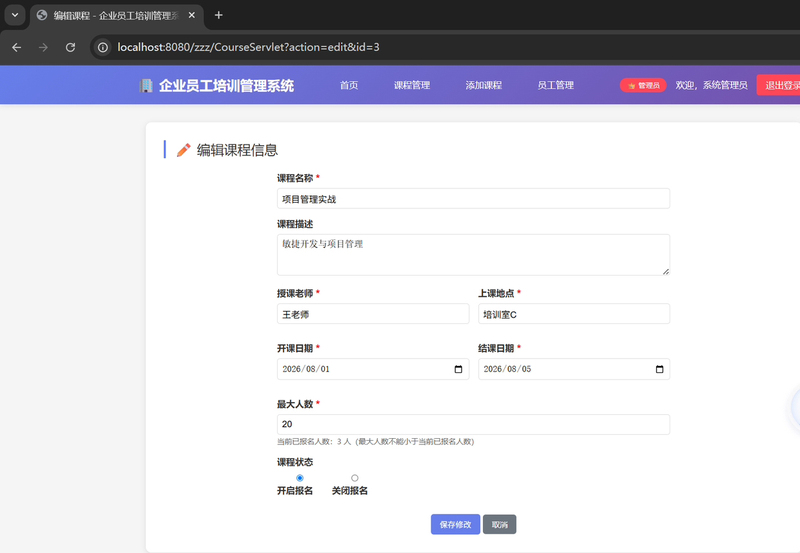Click the 企业员工培训管理系统 title
This screenshot has width=800, height=553.
[227, 85]
